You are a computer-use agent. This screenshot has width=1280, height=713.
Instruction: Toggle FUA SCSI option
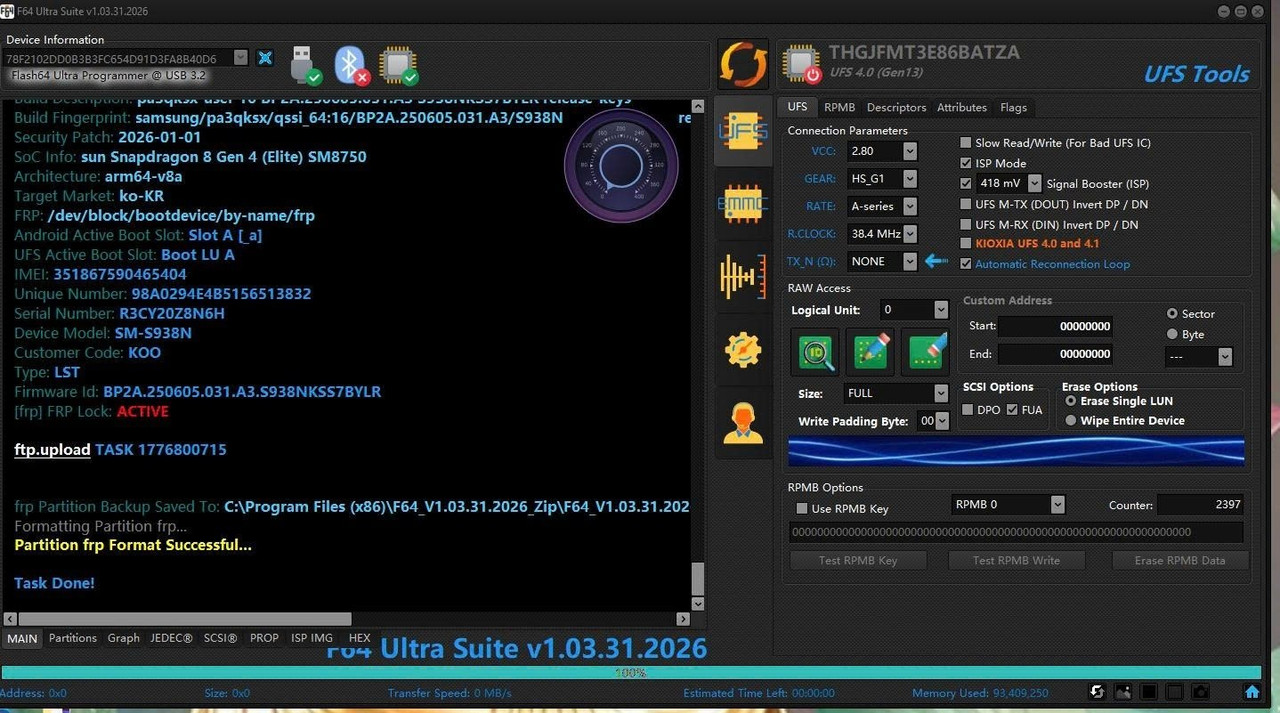1012,410
